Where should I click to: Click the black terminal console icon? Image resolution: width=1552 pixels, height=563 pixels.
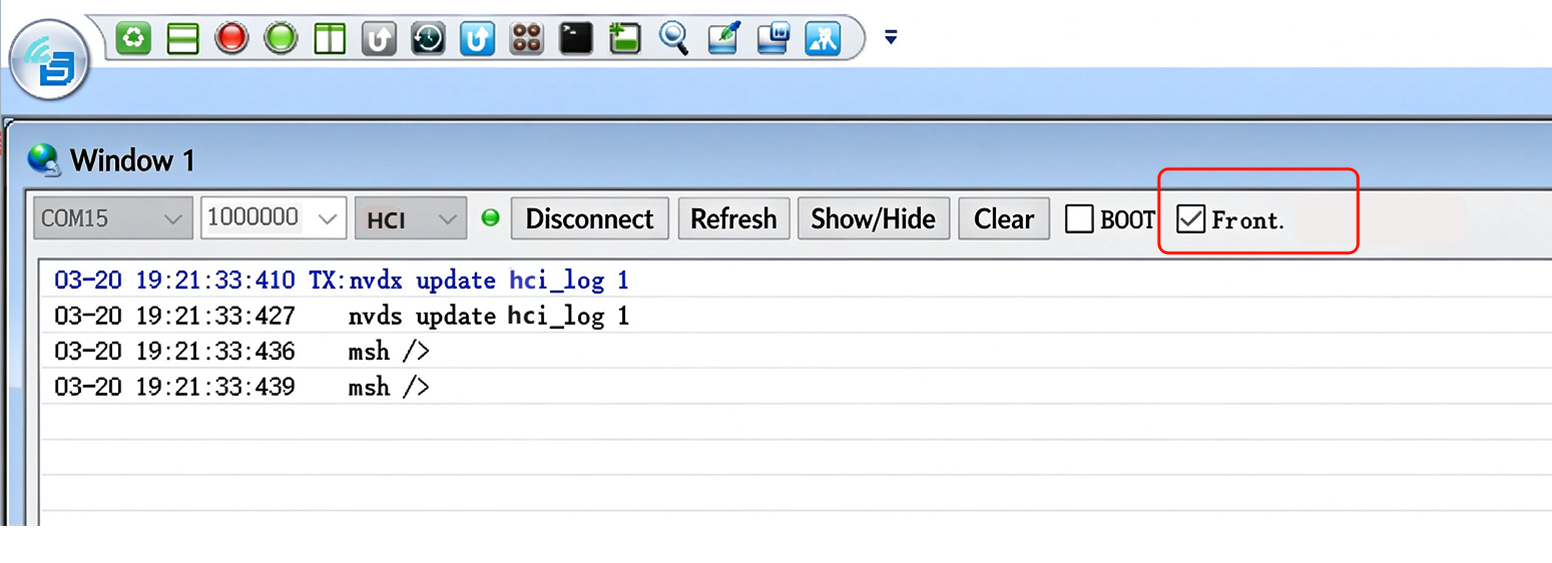pyautogui.click(x=576, y=39)
